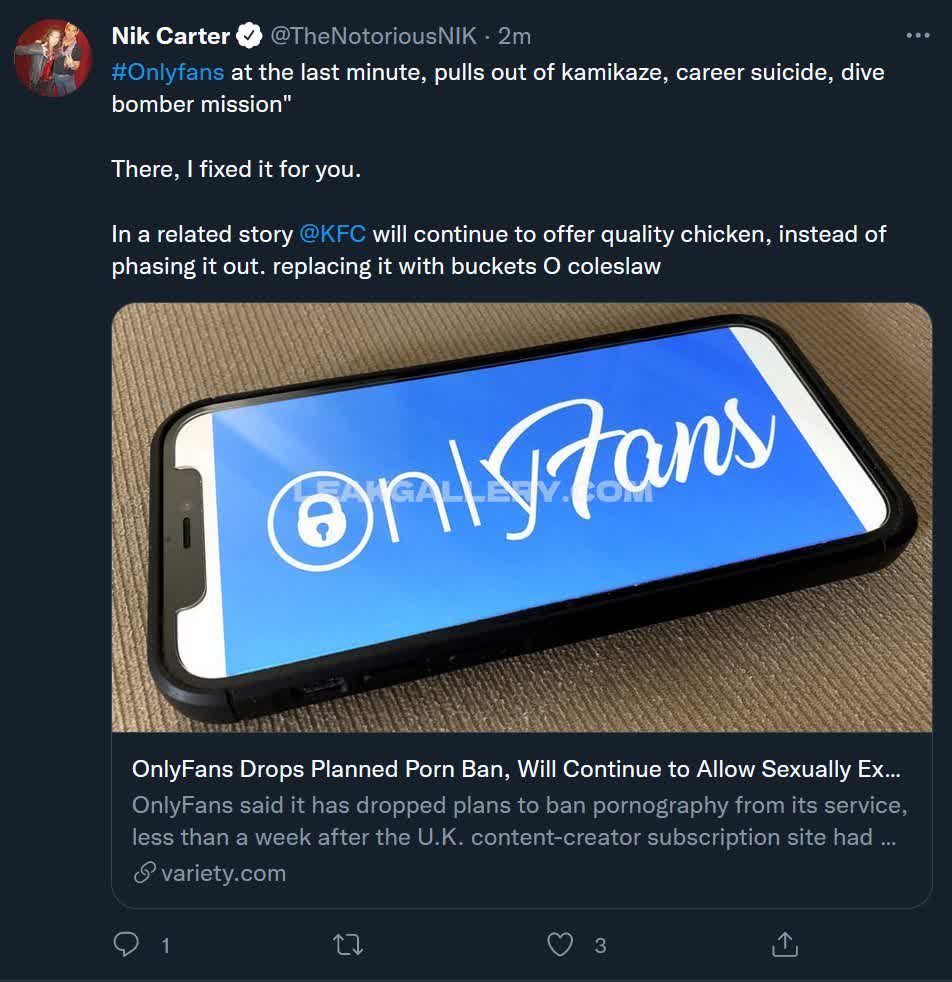
Task: Follow the #Onlyfans hashtag link
Action: pos(168,73)
